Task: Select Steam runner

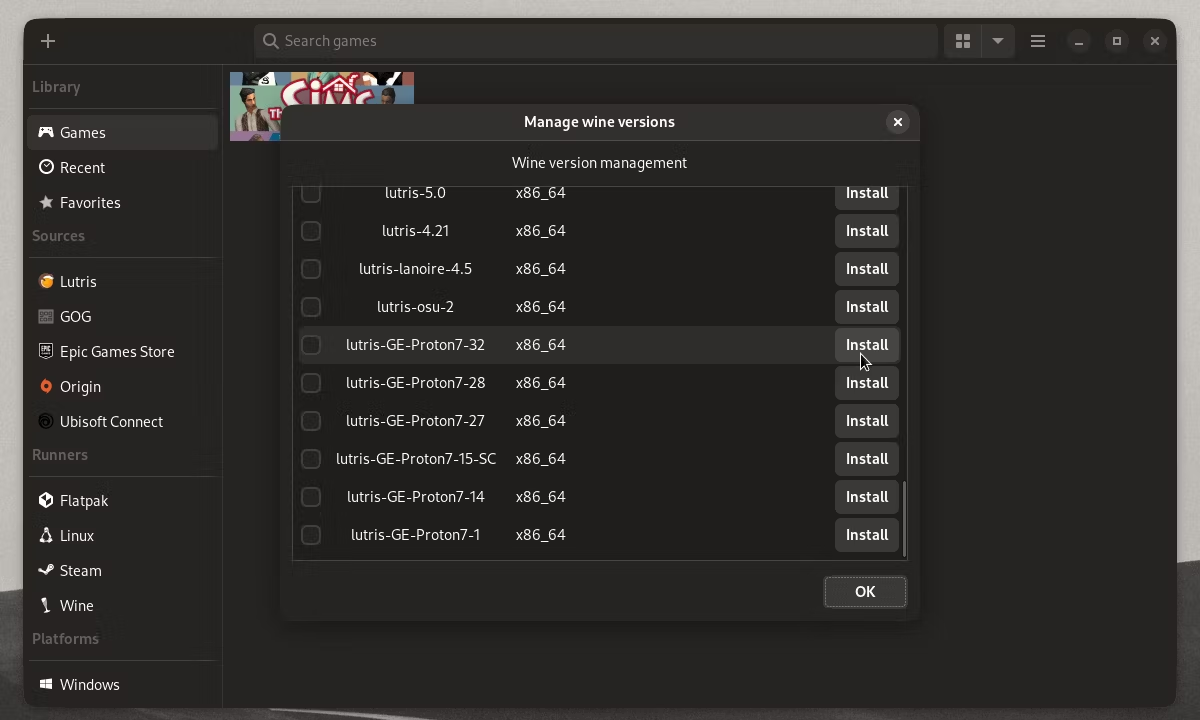Action: click(122, 570)
